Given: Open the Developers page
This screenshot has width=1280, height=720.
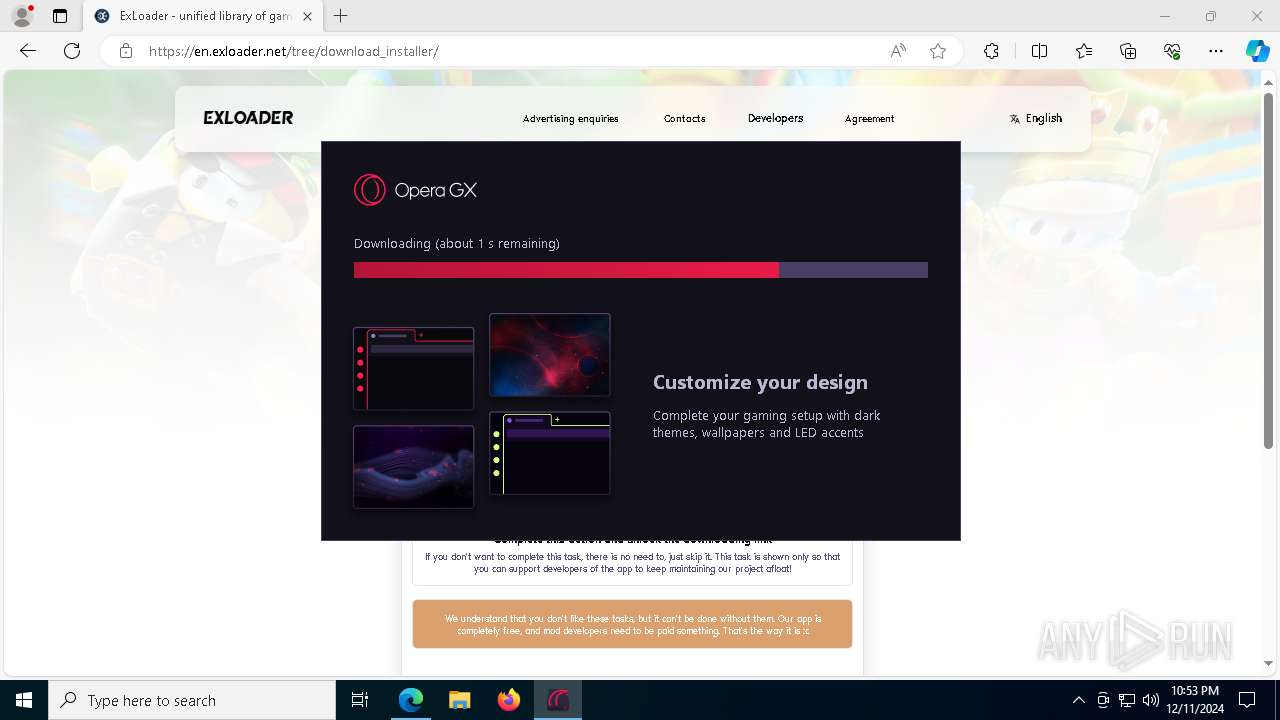Looking at the screenshot, I should 775,118.
